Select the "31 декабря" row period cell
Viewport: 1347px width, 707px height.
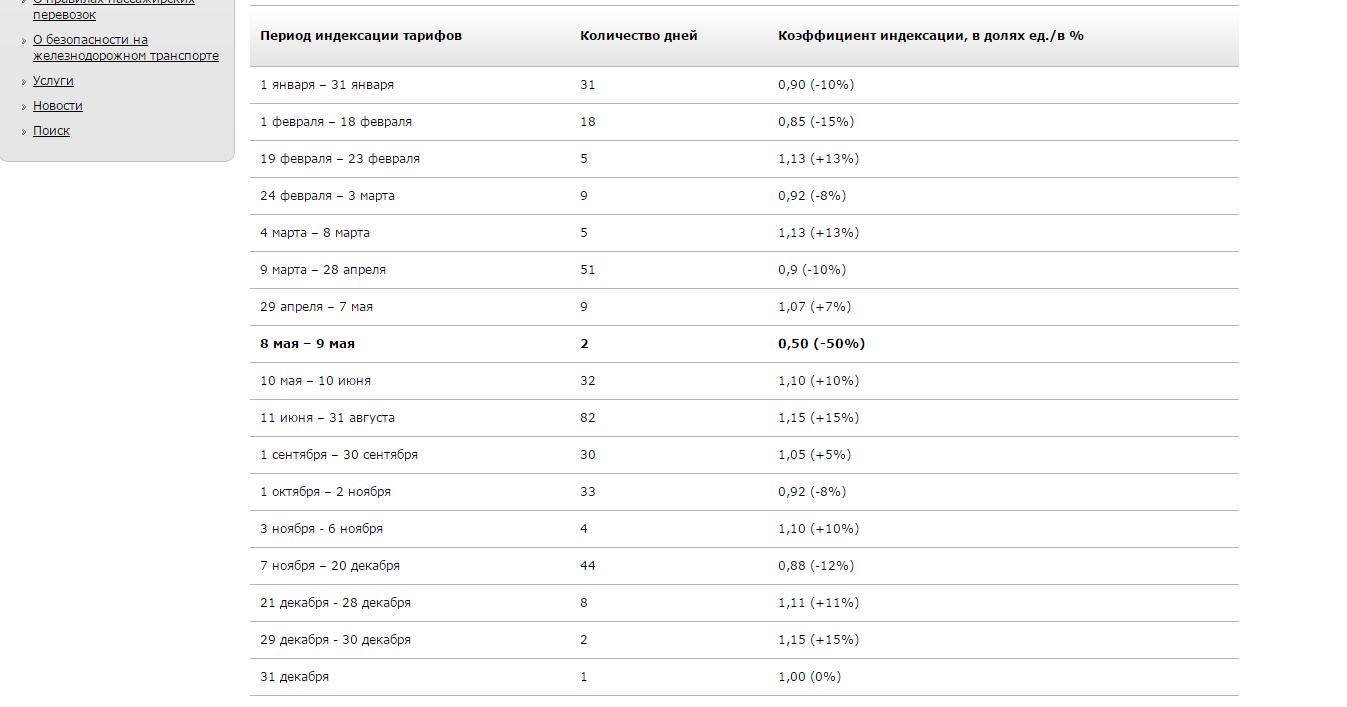point(294,677)
